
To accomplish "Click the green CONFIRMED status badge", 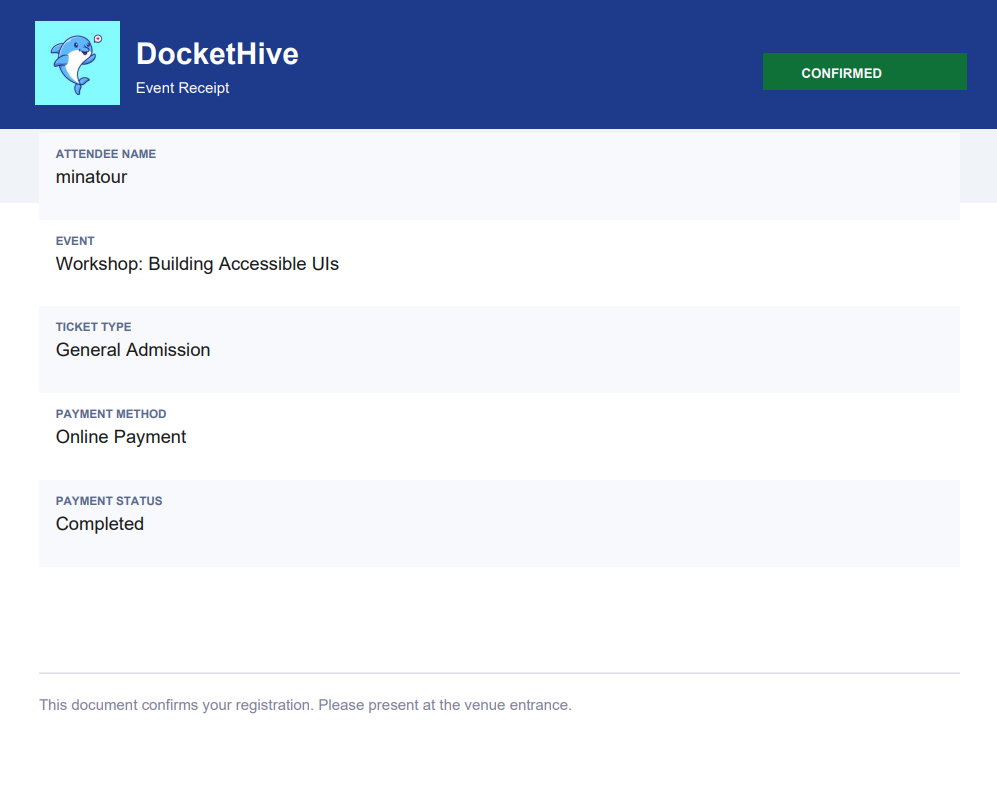I will [864, 72].
